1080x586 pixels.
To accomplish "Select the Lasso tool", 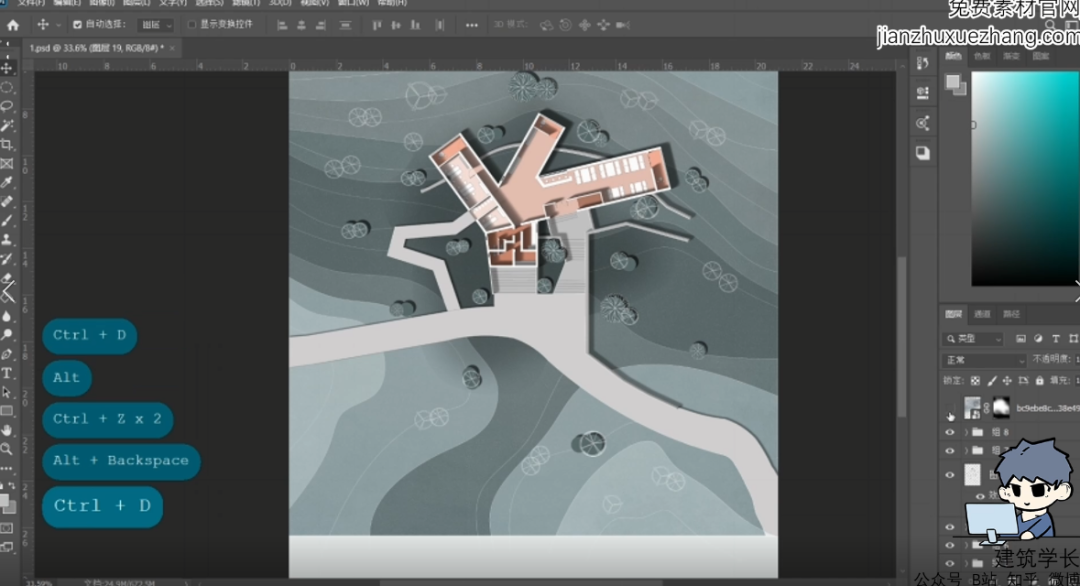I will pos(7,106).
